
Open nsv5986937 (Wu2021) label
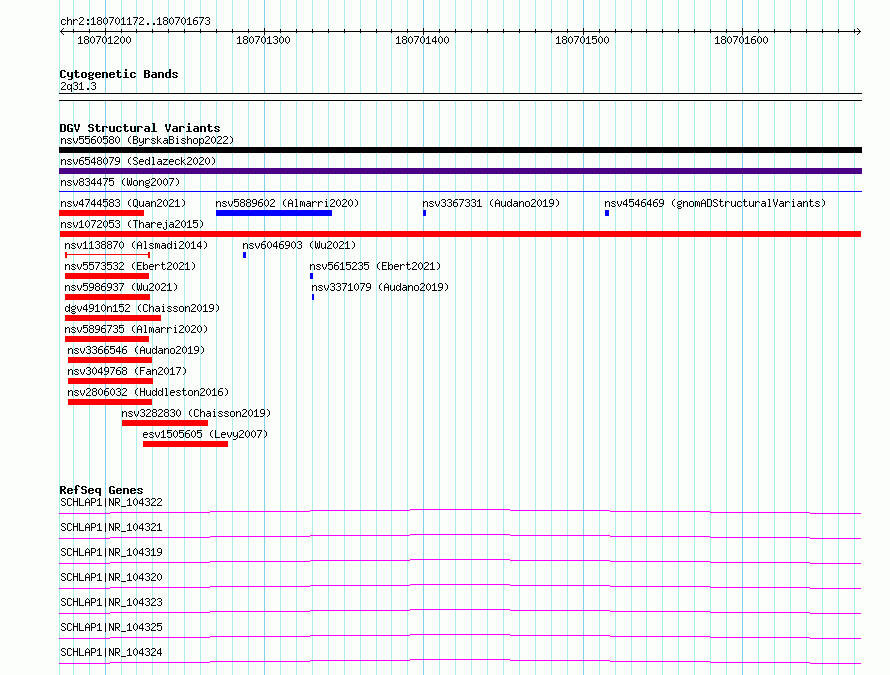(121, 287)
